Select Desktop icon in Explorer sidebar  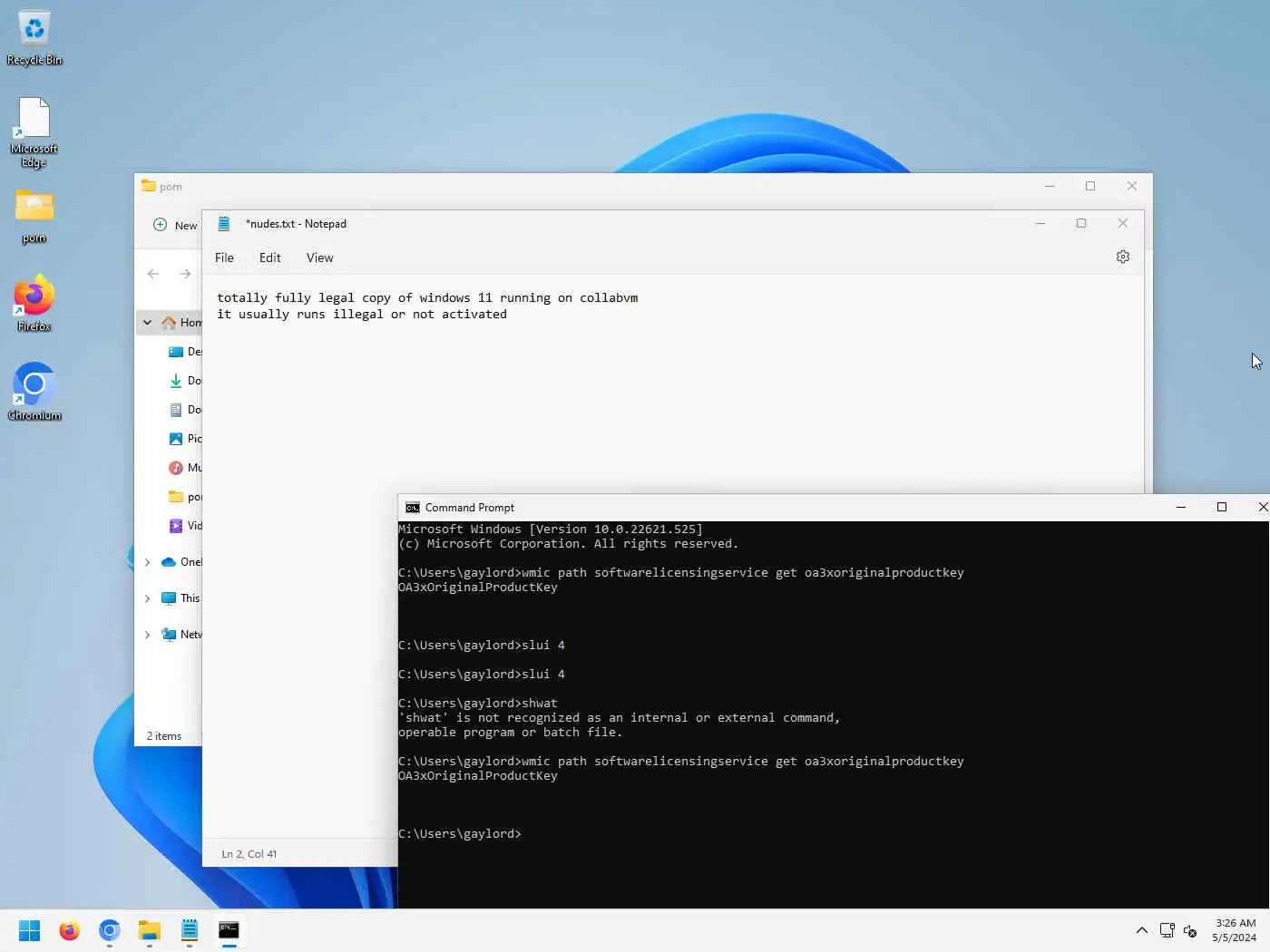pyautogui.click(x=176, y=352)
